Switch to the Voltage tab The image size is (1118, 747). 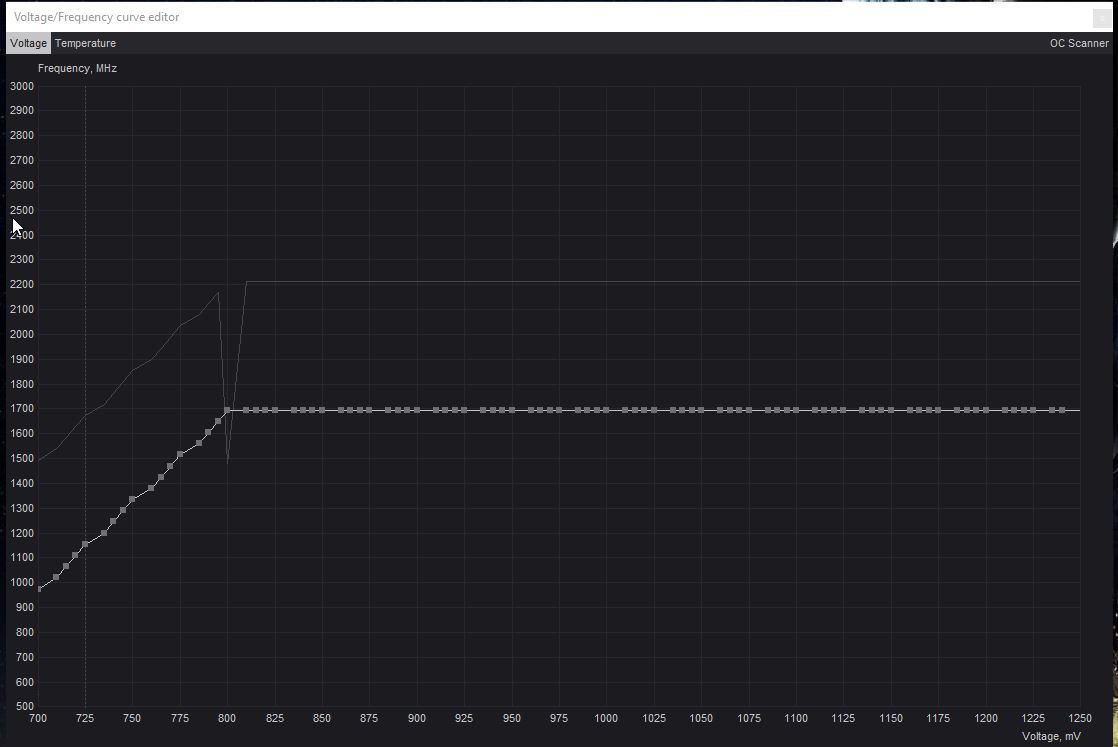pyautogui.click(x=29, y=43)
